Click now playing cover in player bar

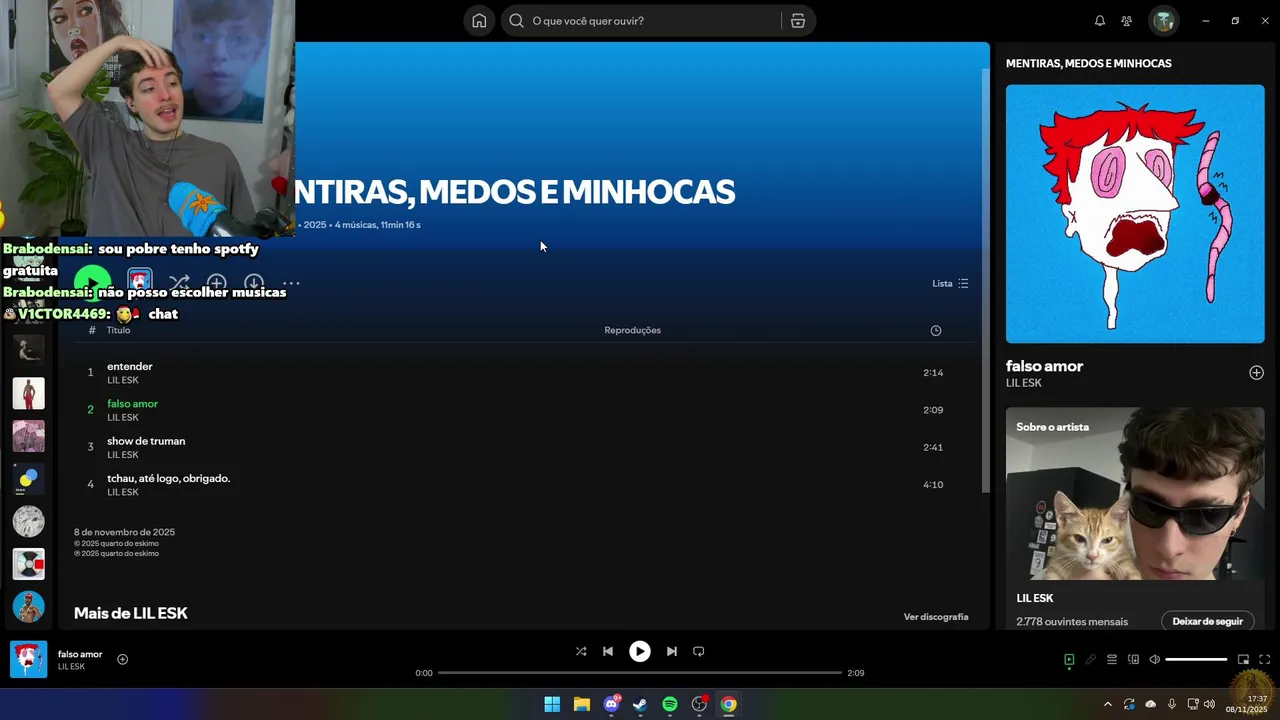click(28, 660)
